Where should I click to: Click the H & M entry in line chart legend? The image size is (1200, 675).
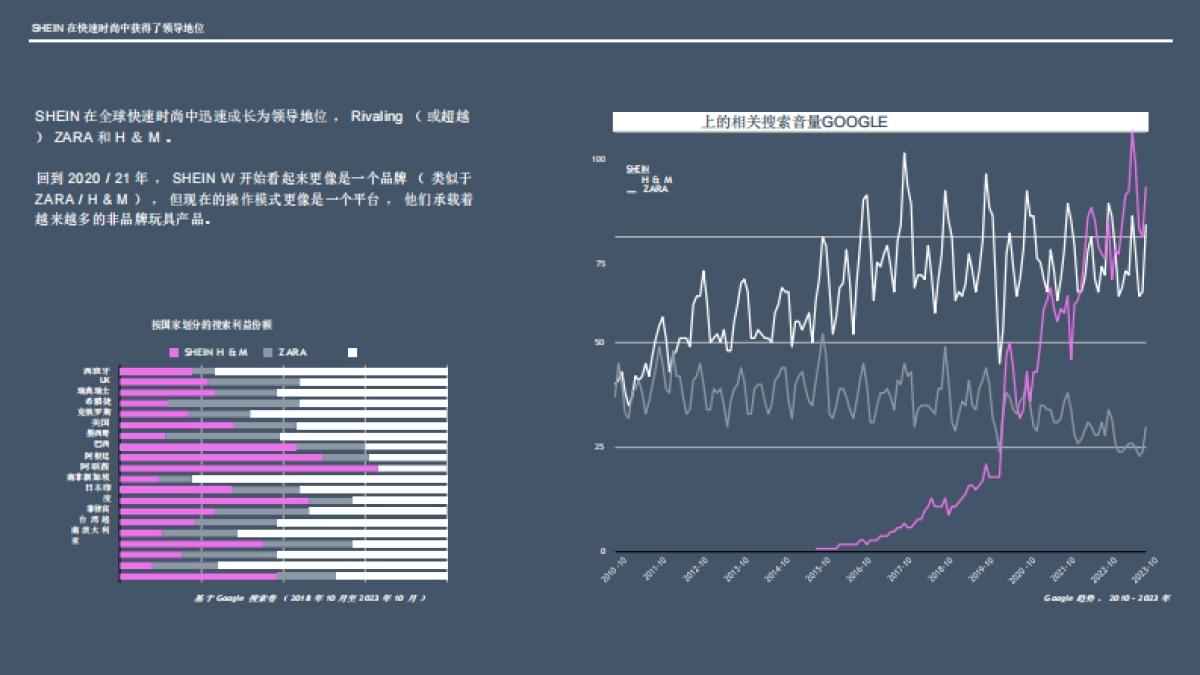coord(656,179)
